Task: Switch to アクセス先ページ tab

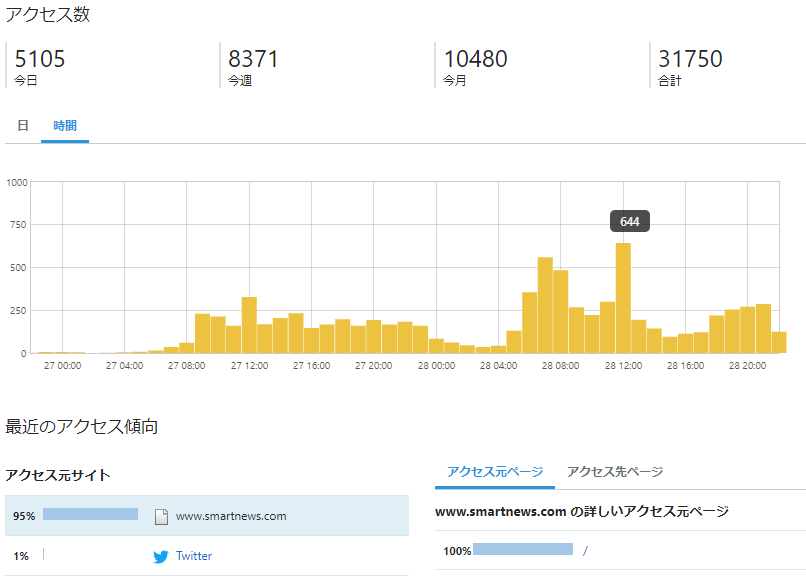Action: pos(615,472)
